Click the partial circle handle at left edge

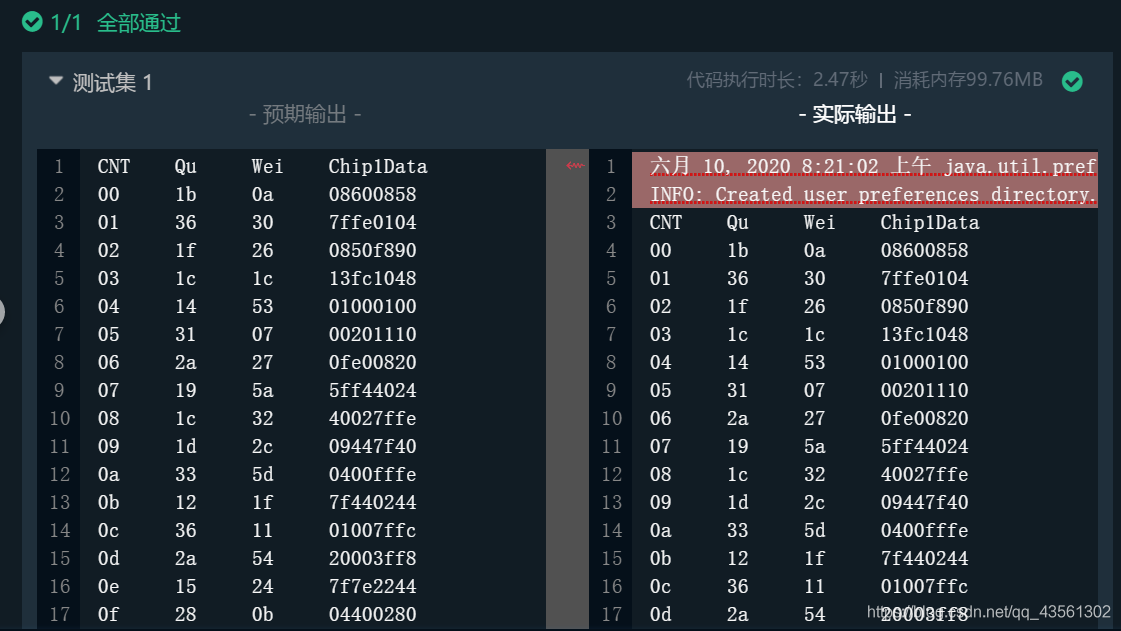(x=2, y=312)
